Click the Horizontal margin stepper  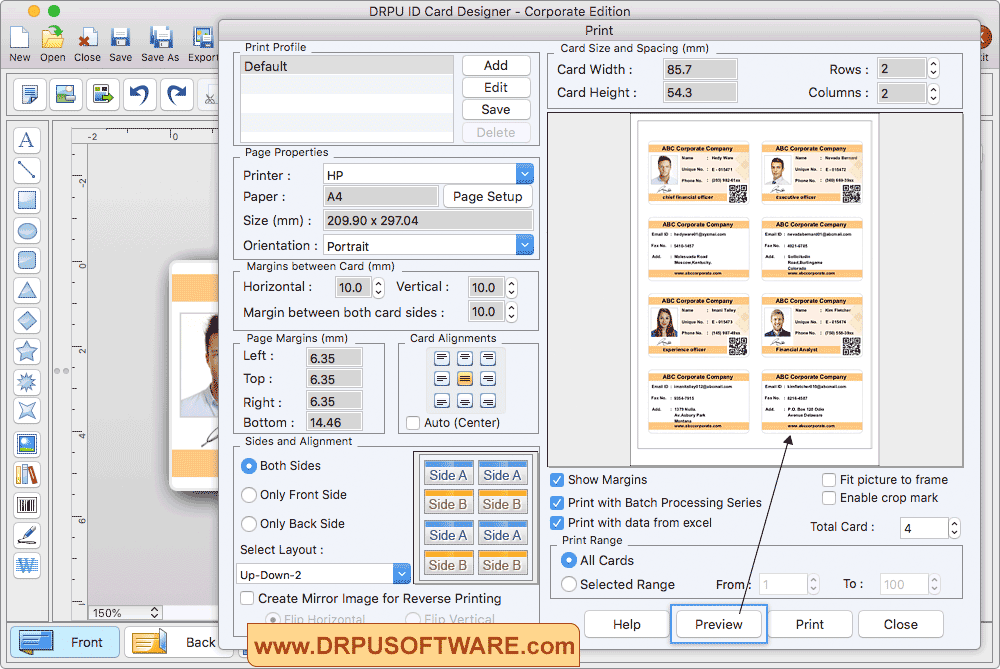click(x=379, y=288)
